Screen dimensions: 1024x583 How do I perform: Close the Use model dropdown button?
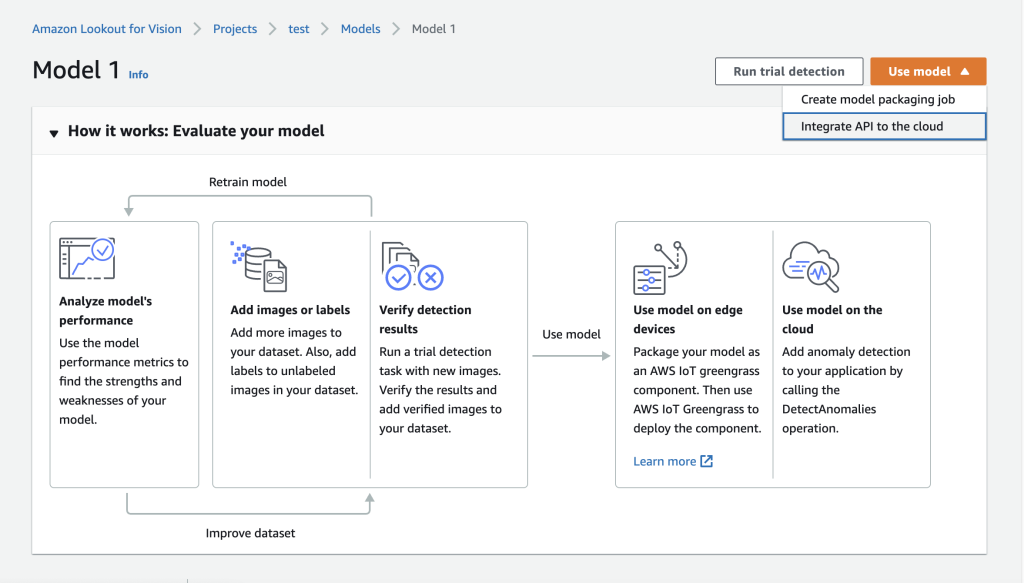point(928,71)
